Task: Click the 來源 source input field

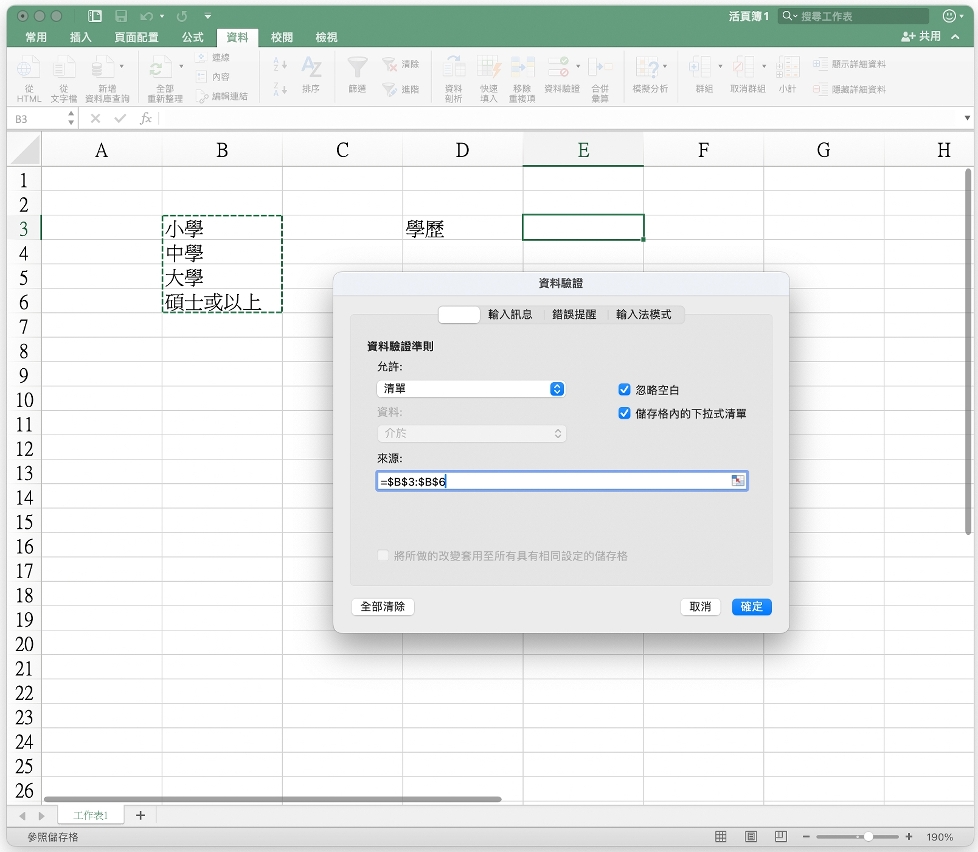Action: [552, 481]
